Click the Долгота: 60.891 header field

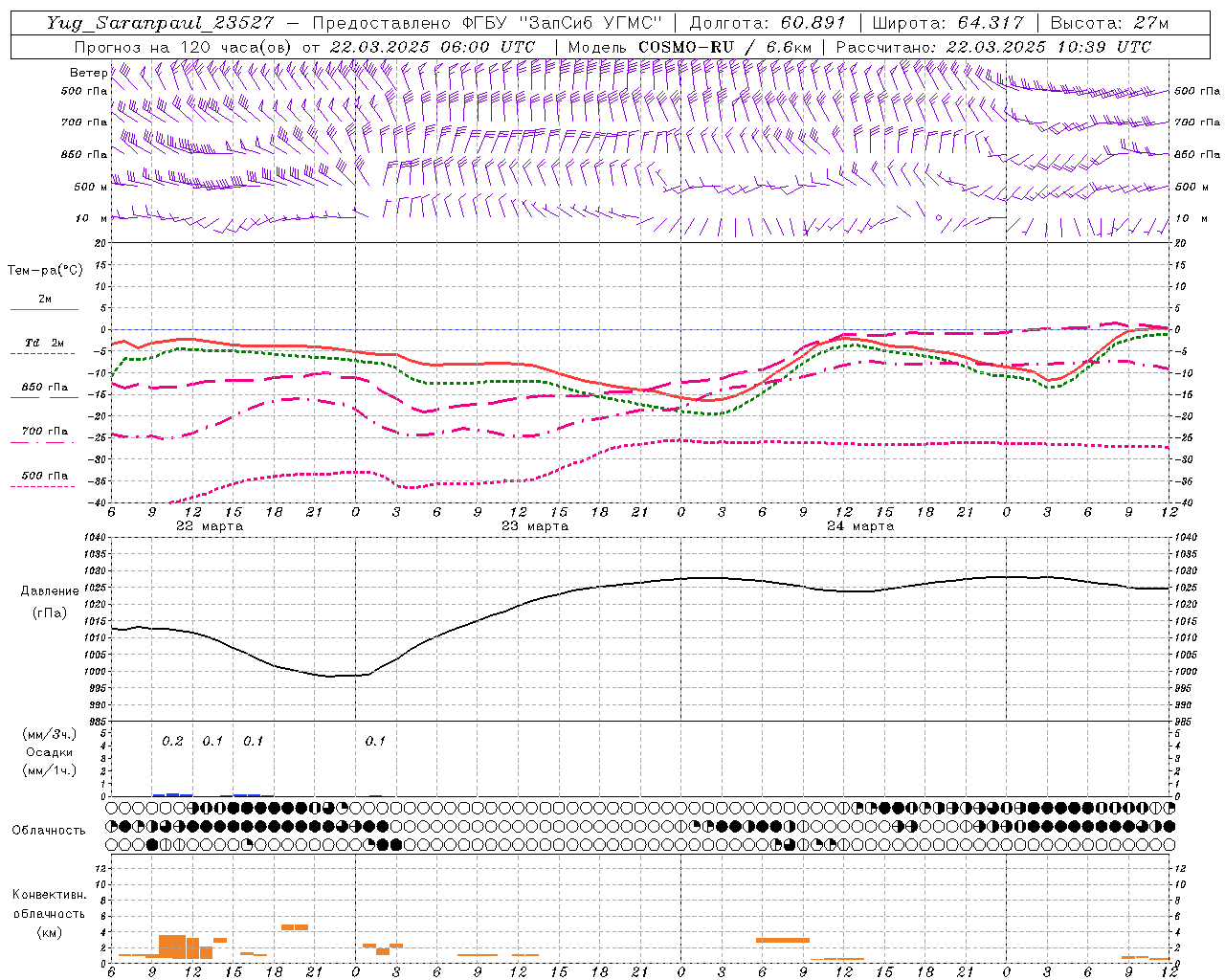pyautogui.click(x=767, y=22)
